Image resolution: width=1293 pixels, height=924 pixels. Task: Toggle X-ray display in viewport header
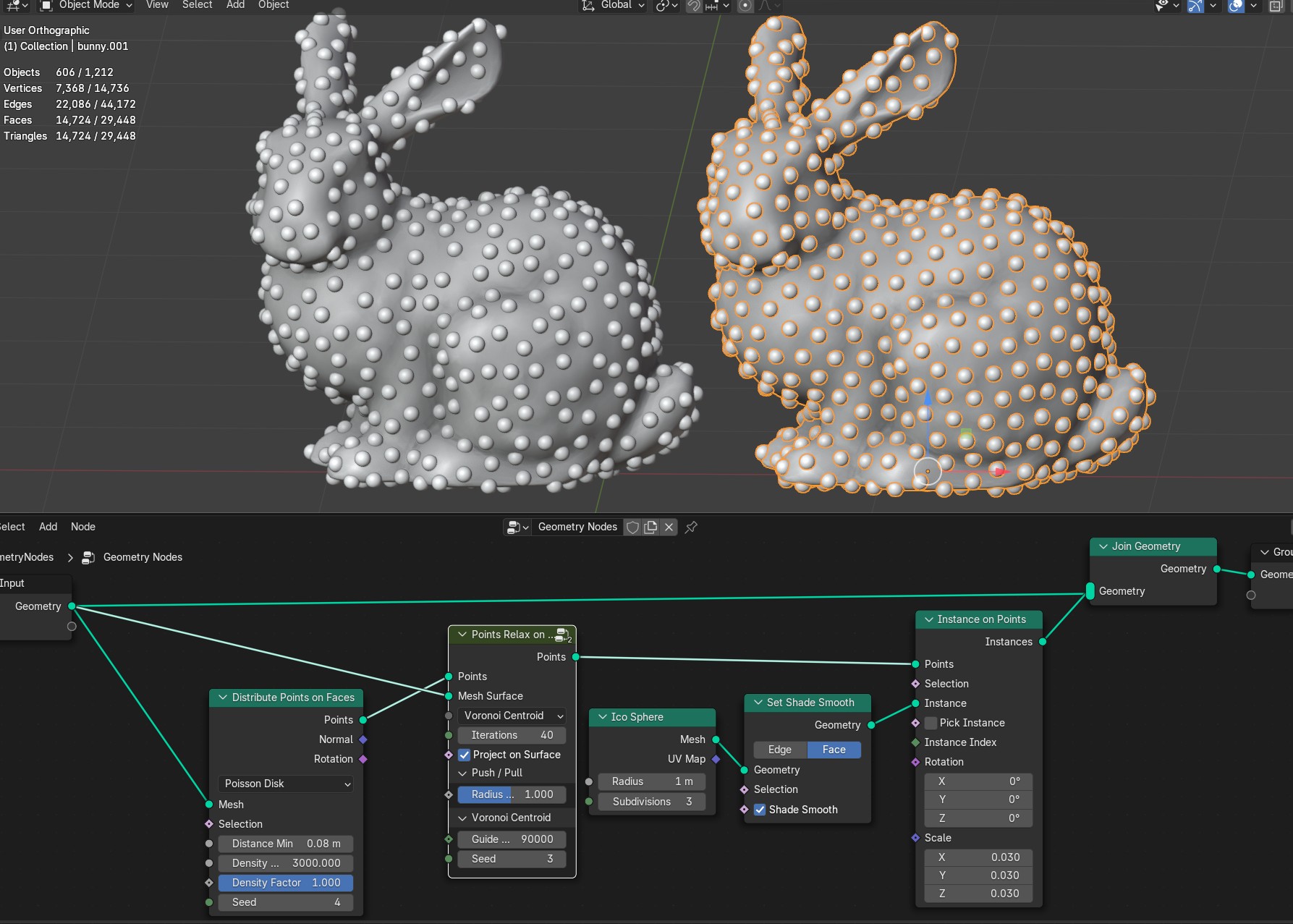point(1276,5)
